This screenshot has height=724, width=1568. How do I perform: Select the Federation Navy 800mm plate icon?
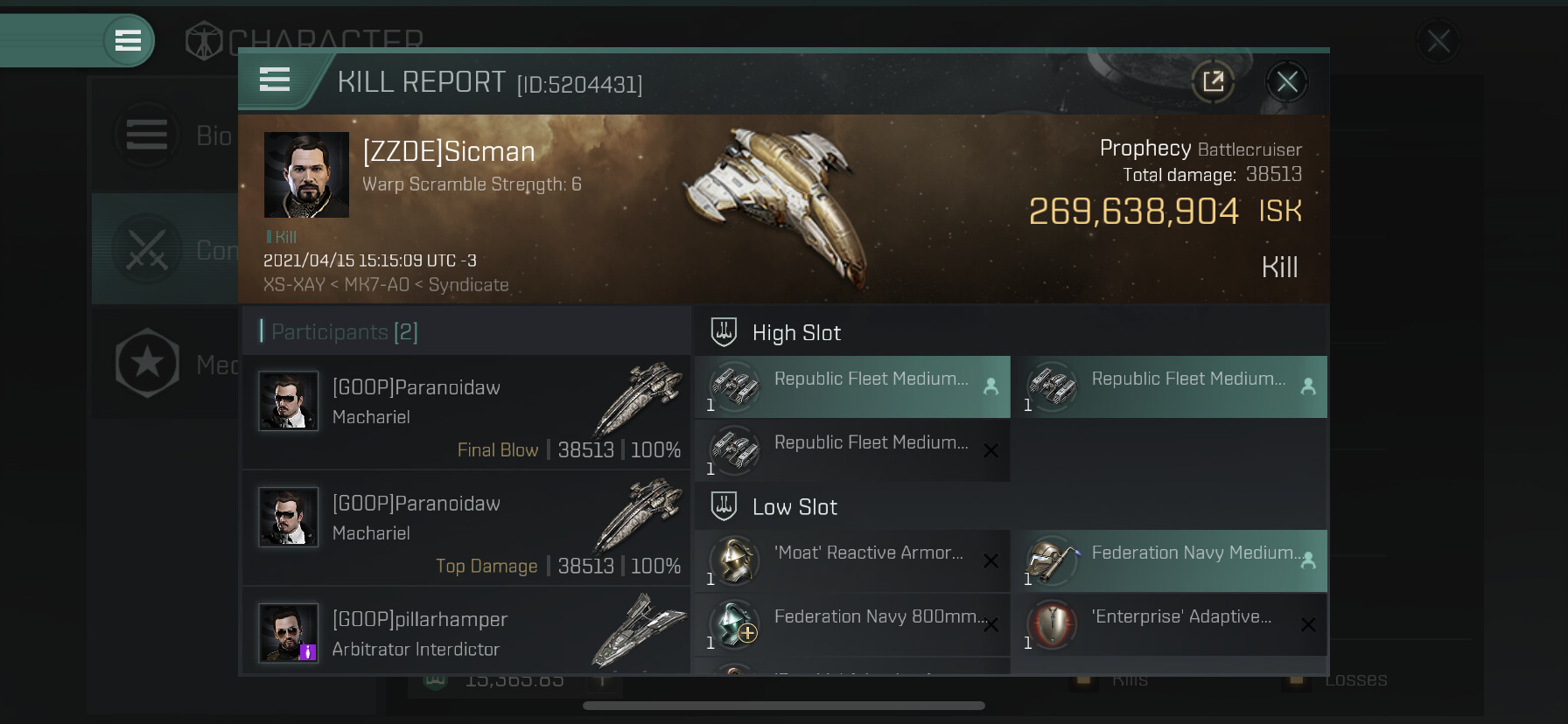click(734, 624)
